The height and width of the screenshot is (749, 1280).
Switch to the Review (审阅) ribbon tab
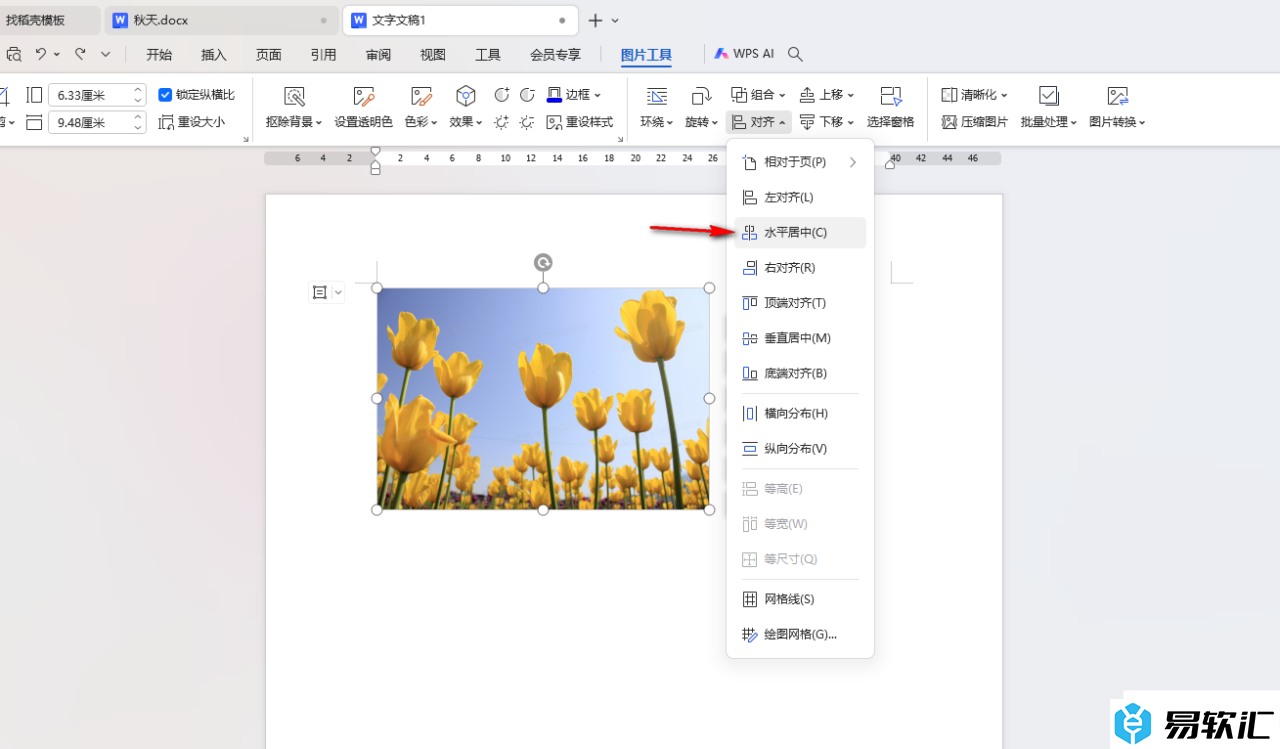tap(378, 55)
